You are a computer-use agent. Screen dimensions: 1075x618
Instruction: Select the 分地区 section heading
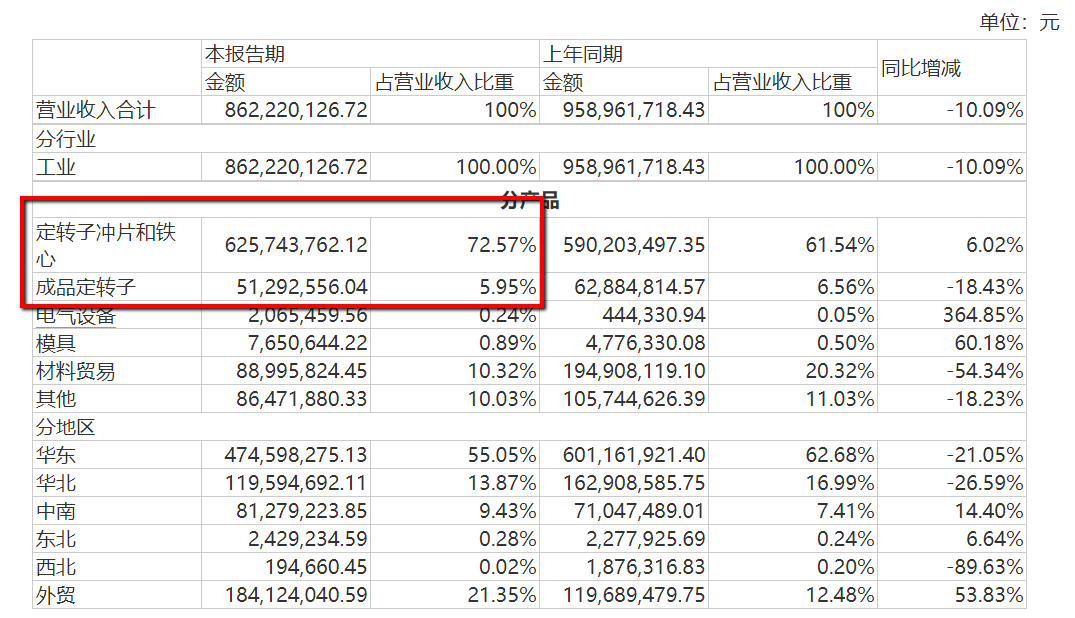pyautogui.click(x=66, y=427)
